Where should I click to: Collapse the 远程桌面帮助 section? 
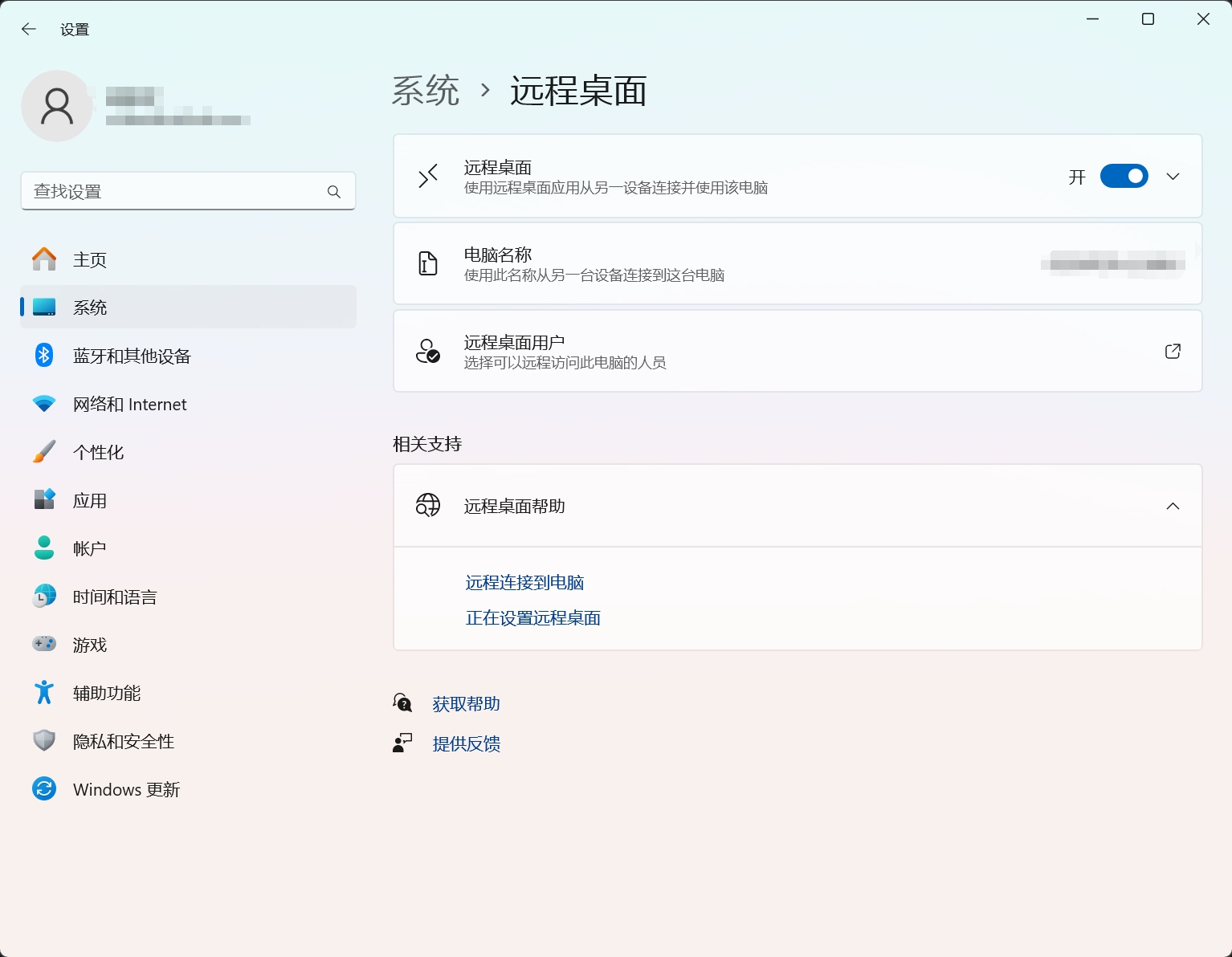[1173, 507]
